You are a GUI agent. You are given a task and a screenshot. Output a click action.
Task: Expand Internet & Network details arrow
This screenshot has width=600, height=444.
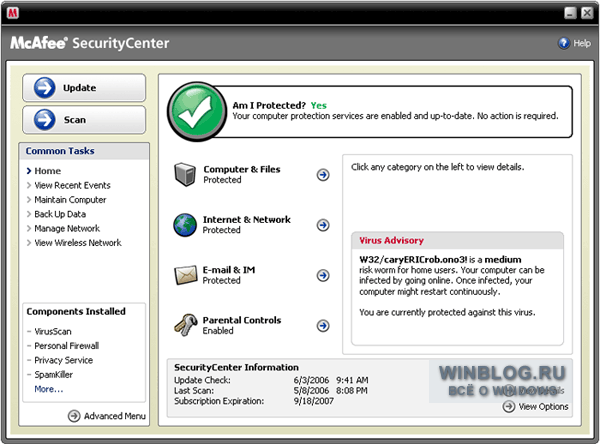pyautogui.click(x=323, y=225)
